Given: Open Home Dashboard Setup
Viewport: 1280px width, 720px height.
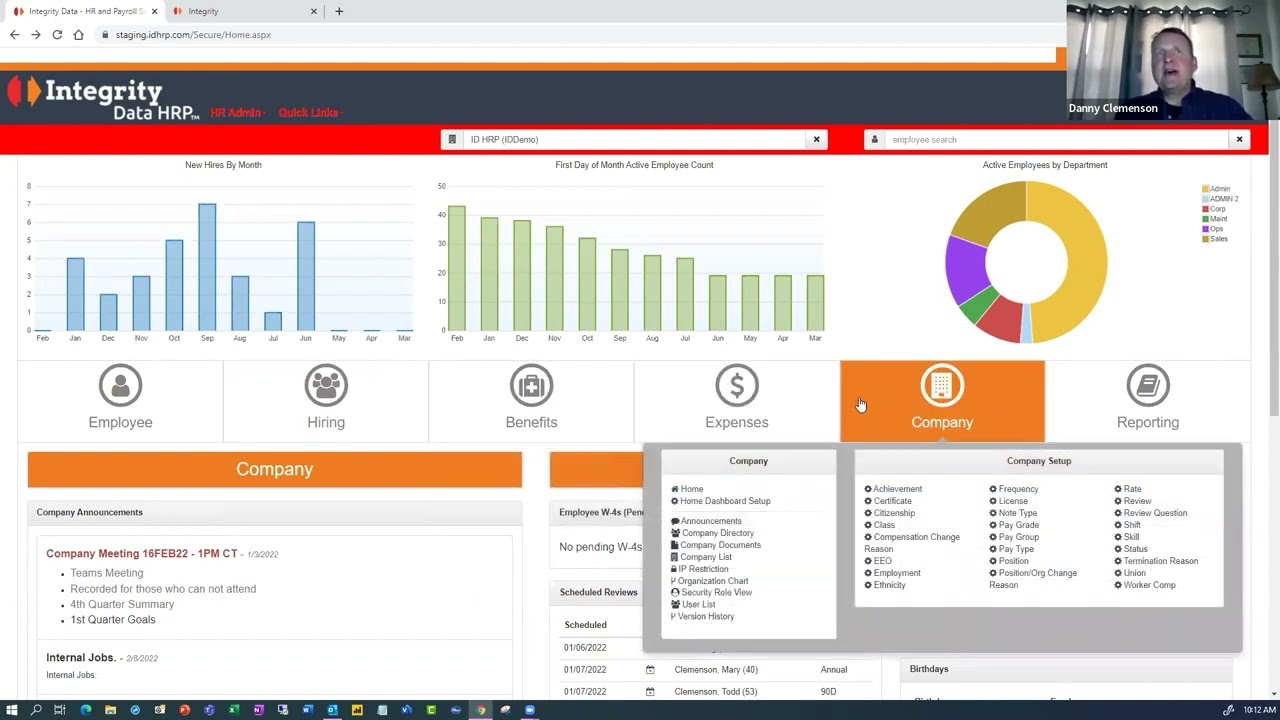Looking at the screenshot, I should click(721, 501).
